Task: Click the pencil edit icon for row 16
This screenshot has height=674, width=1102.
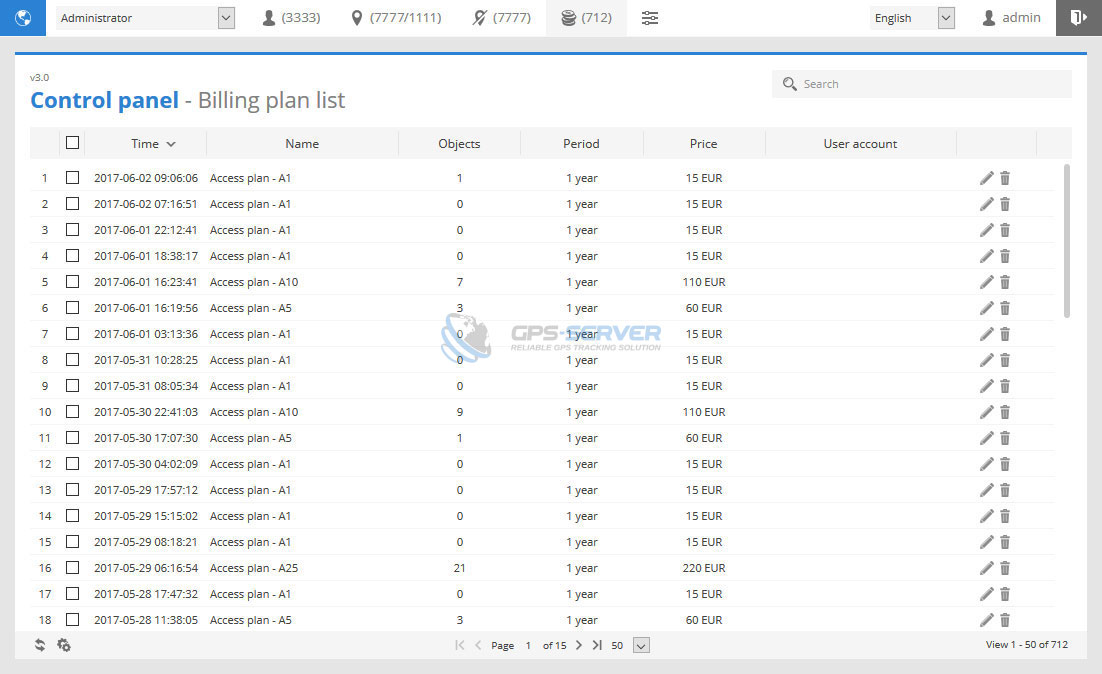Action: pos(986,568)
